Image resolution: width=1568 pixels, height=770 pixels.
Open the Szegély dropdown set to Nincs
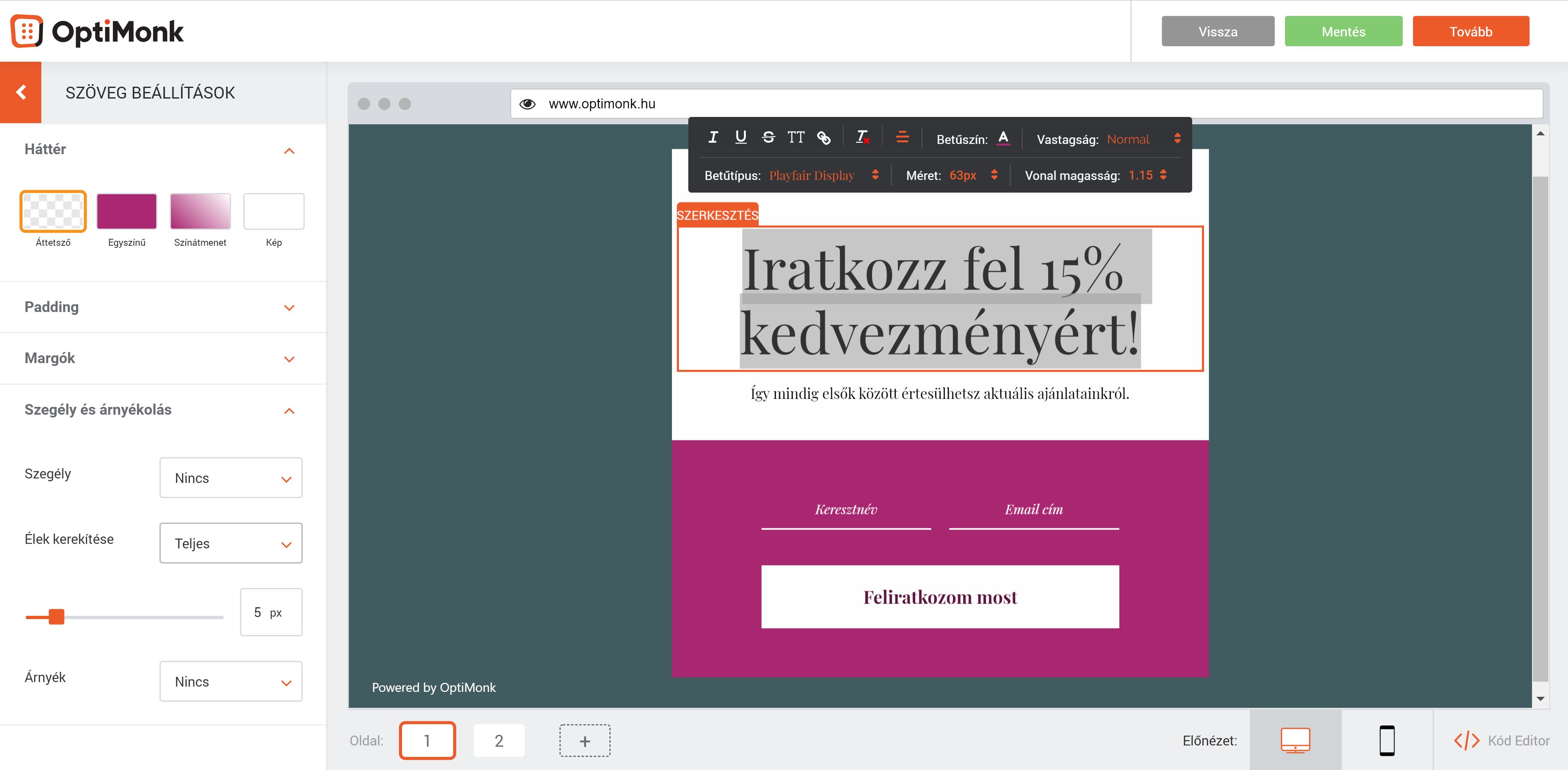[231, 478]
